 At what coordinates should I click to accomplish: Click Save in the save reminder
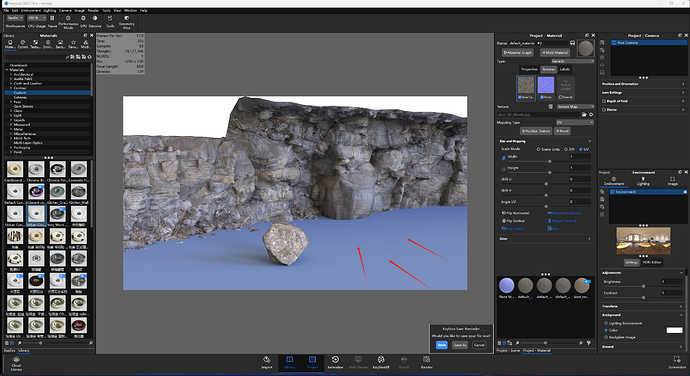[x=441, y=345]
